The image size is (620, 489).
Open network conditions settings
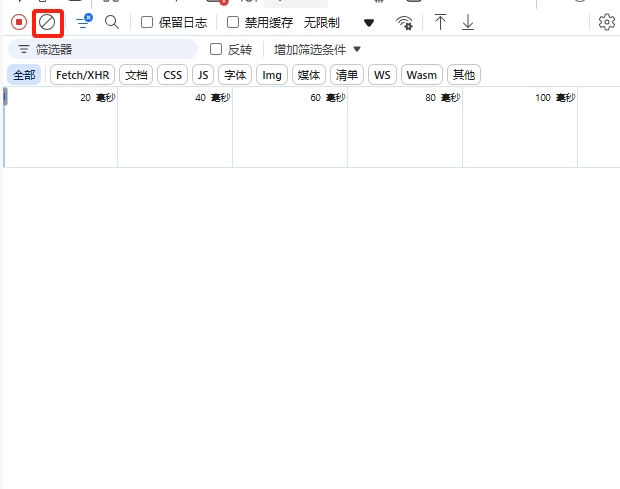tap(404, 23)
